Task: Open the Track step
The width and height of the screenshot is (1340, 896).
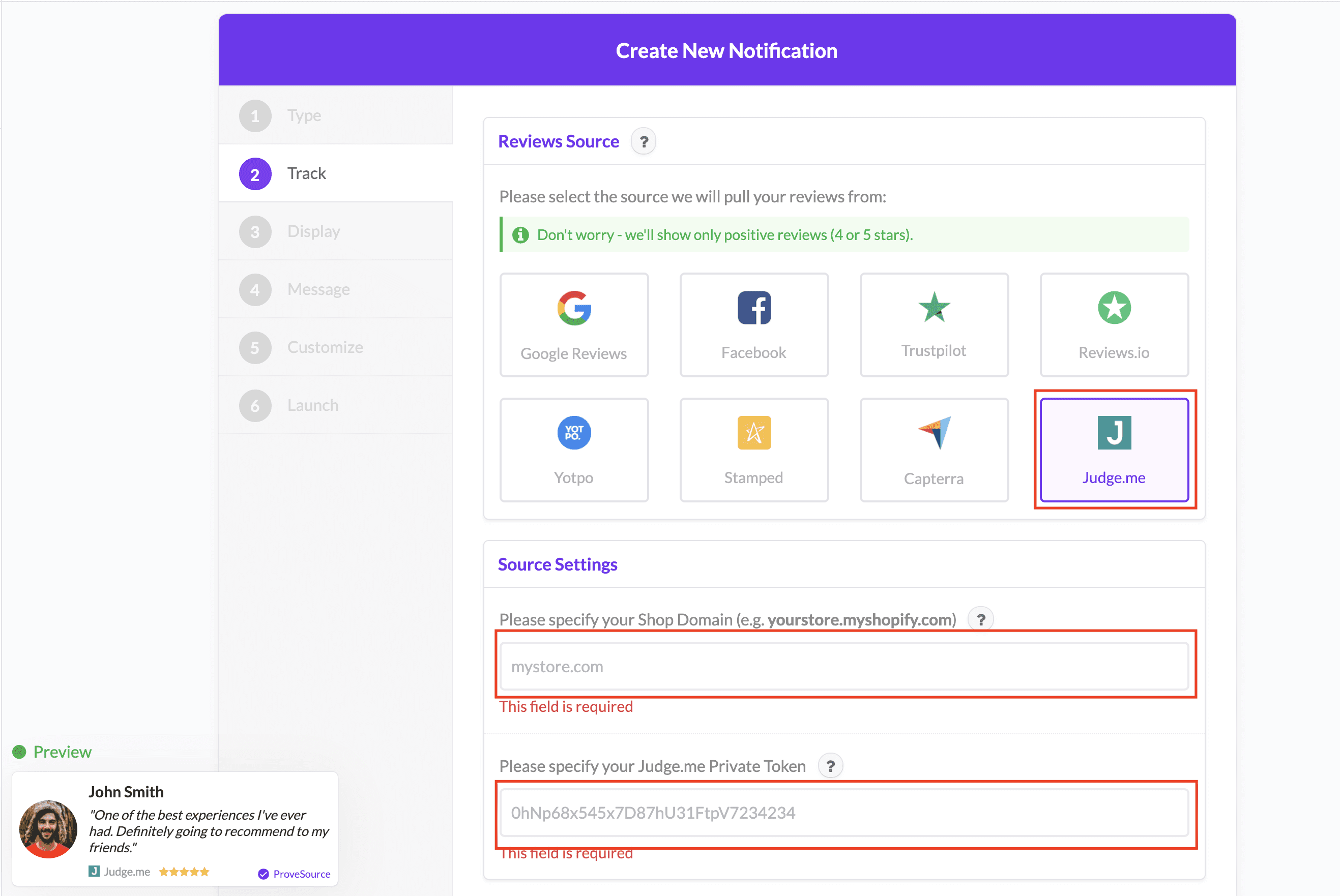Action: coord(306,174)
